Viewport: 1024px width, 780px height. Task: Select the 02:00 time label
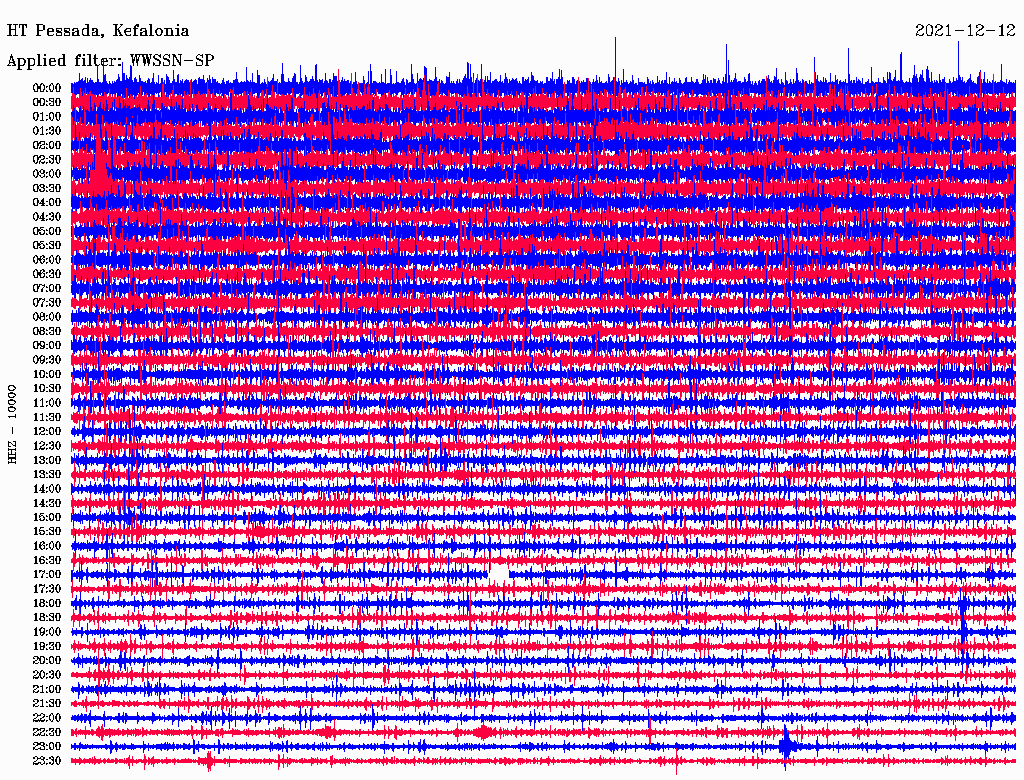pyautogui.click(x=47, y=146)
